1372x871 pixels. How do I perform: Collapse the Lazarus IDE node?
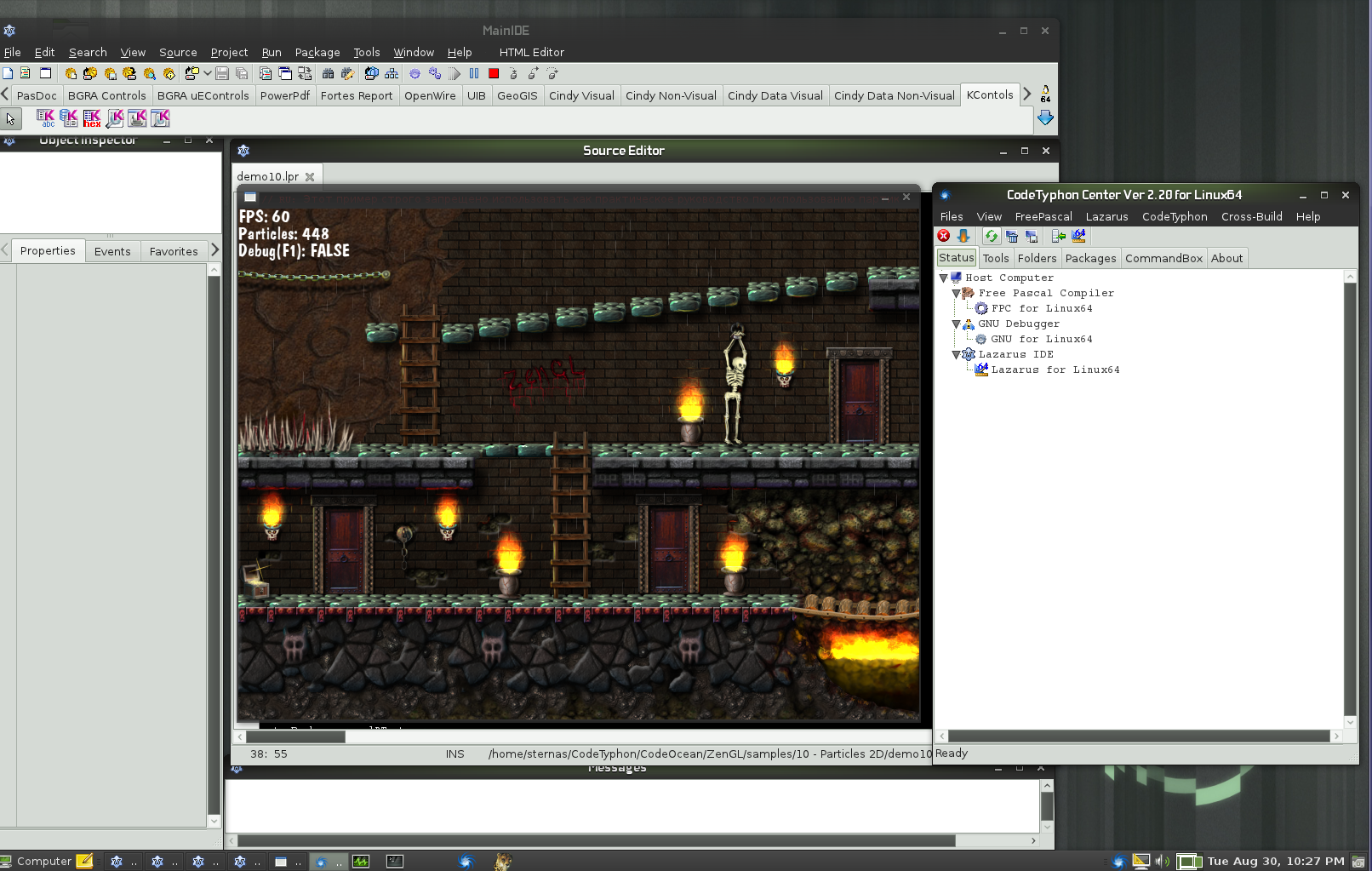[x=956, y=355]
